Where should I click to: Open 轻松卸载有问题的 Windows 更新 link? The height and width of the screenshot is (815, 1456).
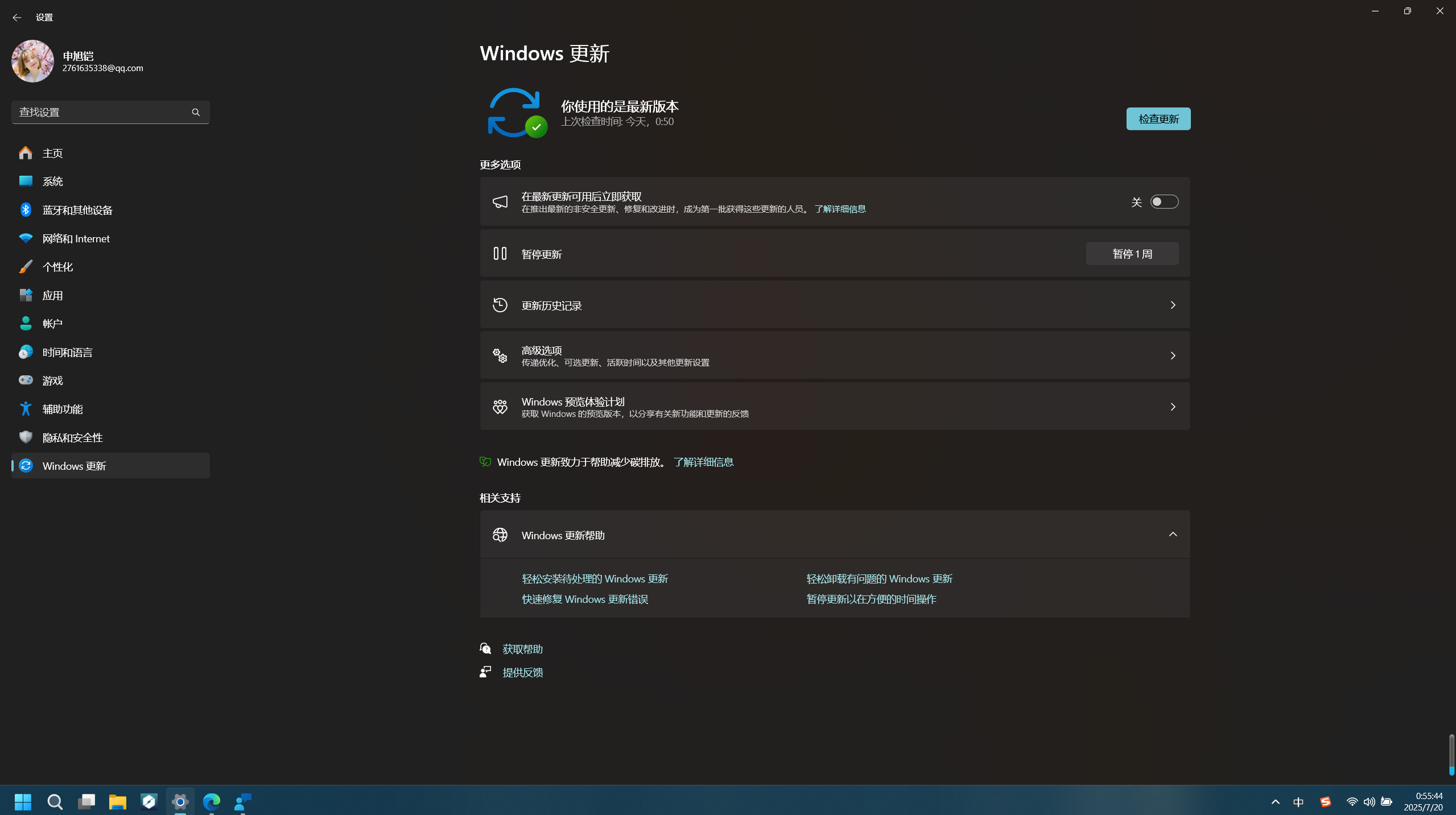coord(879,579)
